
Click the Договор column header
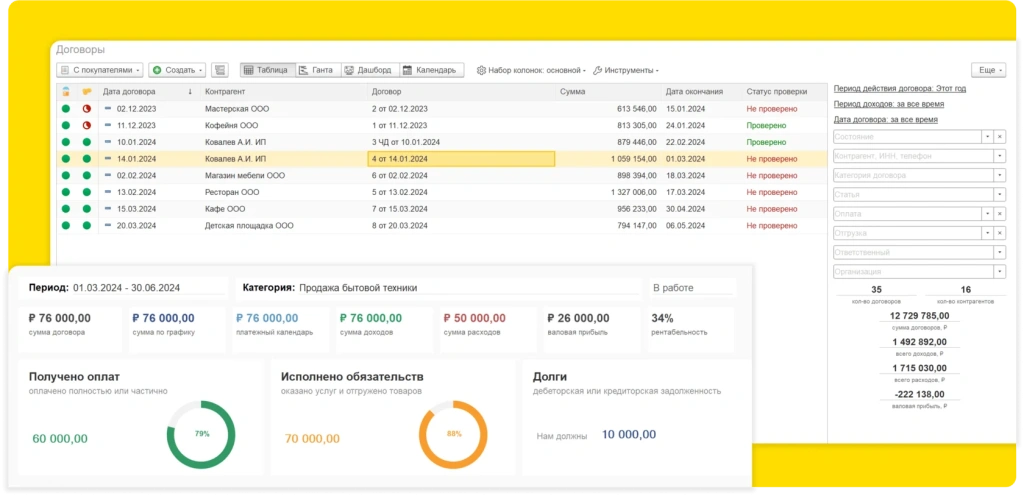[x=461, y=92]
